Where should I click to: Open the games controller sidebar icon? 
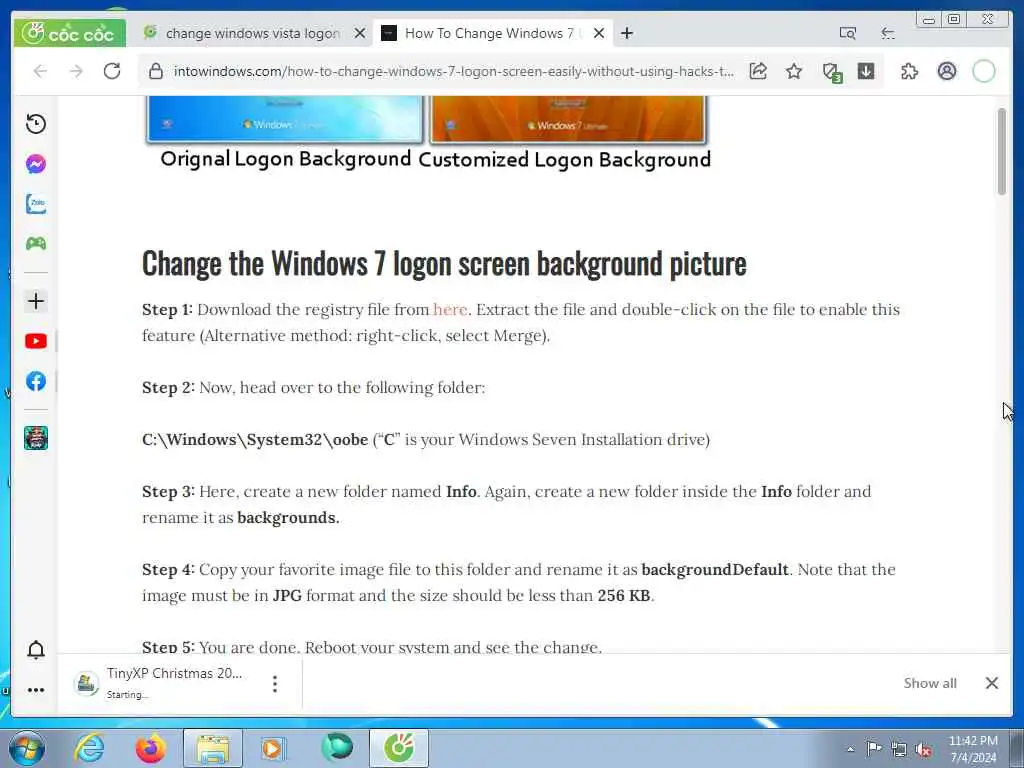36,244
